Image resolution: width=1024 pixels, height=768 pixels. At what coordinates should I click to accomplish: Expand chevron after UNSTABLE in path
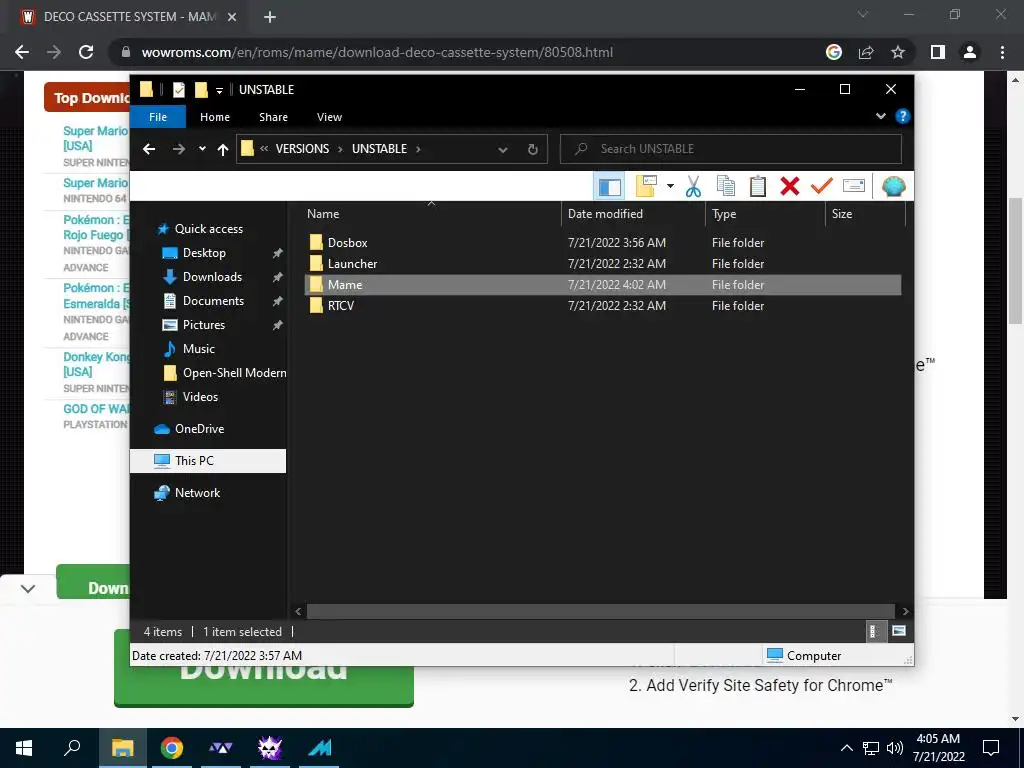[418, 149]
